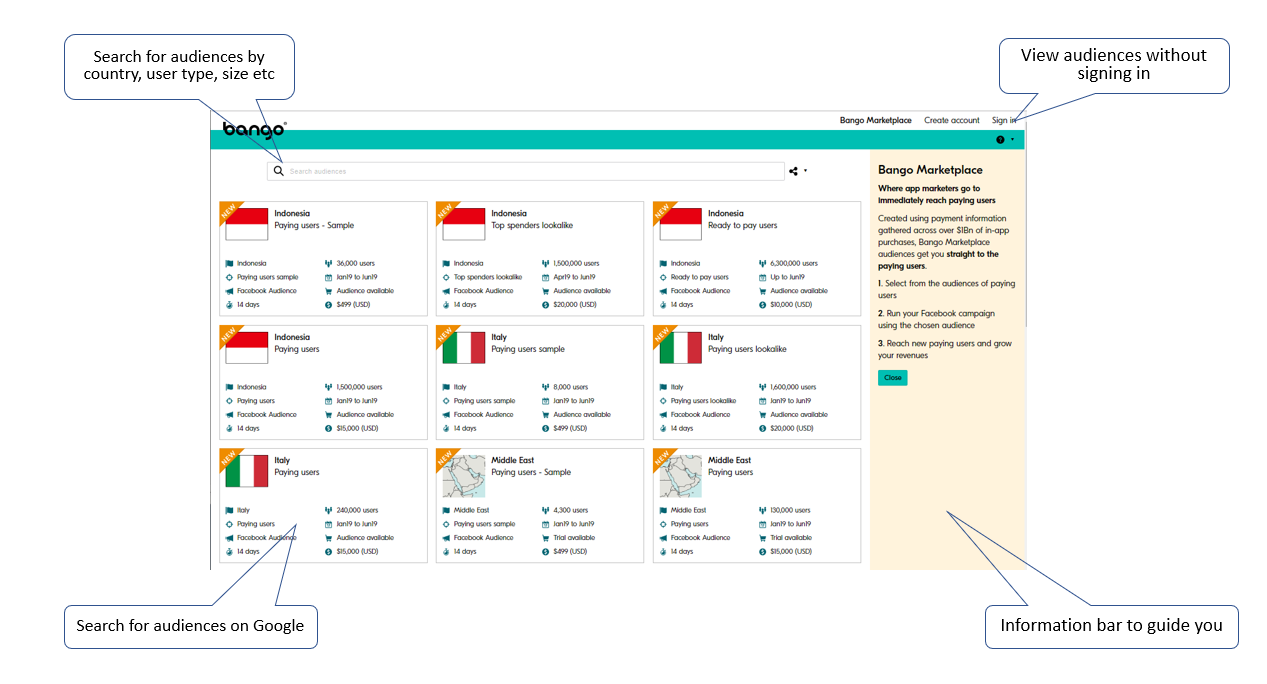Click the '1,600,000 users' text

click(794, 387)
